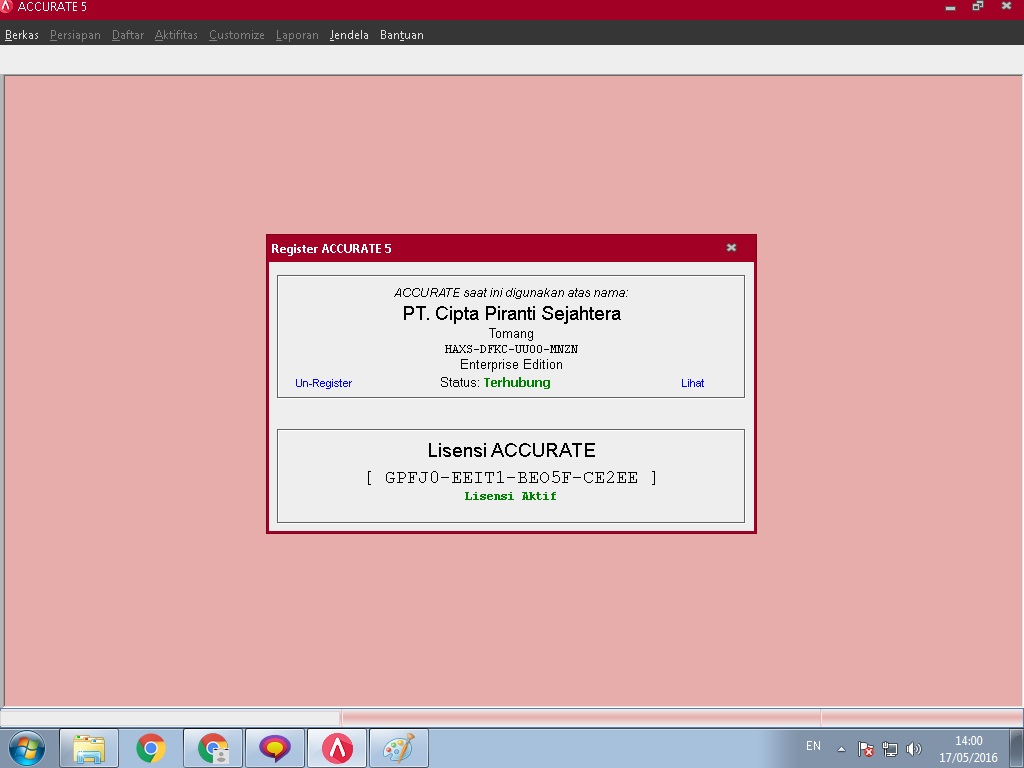
Task: Close the Register ACCURATE 5 dialog
Action: pyautogui.click(x=731, y=248)
